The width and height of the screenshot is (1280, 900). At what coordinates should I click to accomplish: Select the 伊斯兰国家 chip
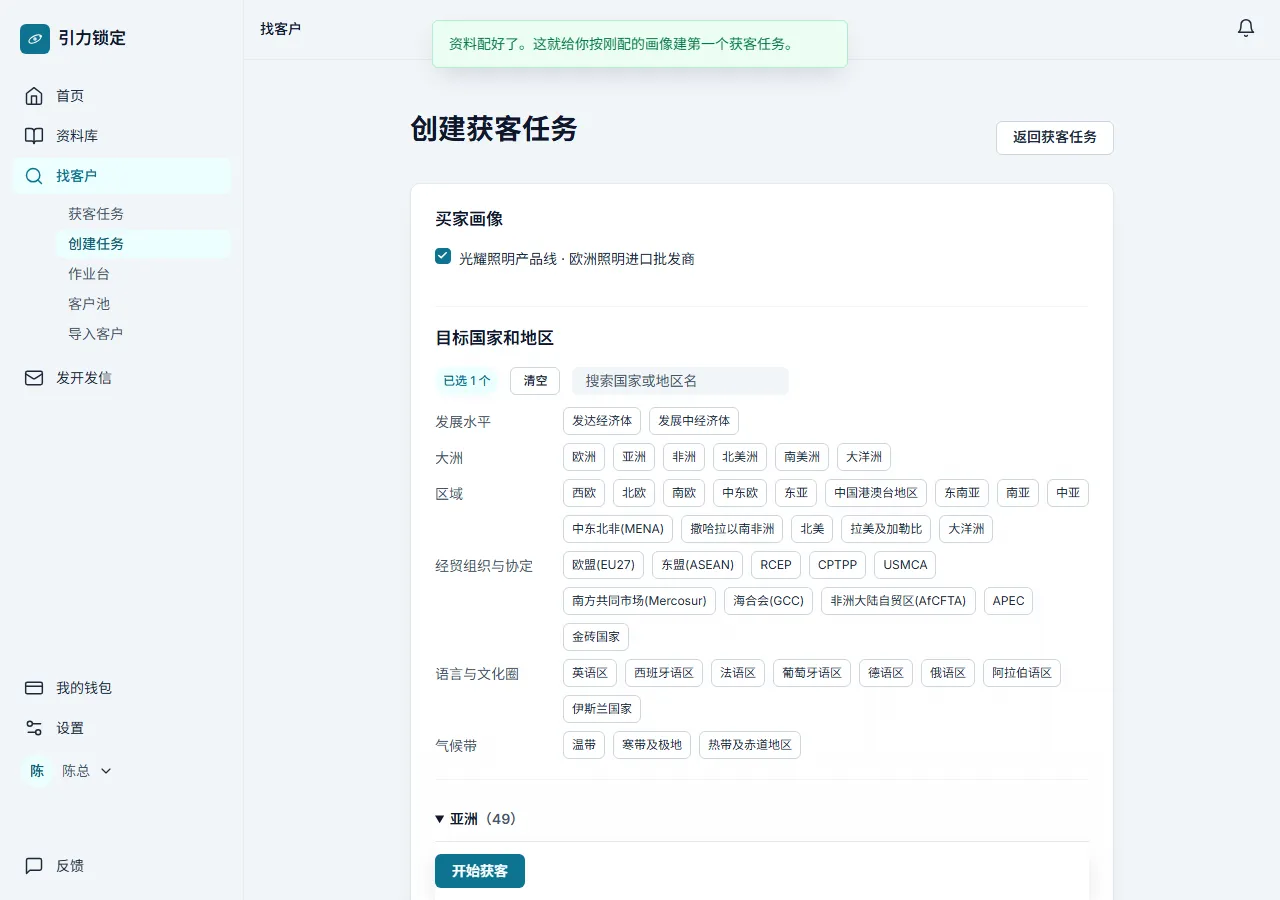tap(602, 709)
